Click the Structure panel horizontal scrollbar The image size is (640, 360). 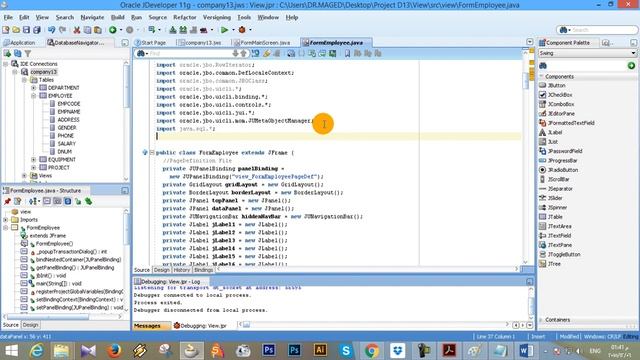48,316
